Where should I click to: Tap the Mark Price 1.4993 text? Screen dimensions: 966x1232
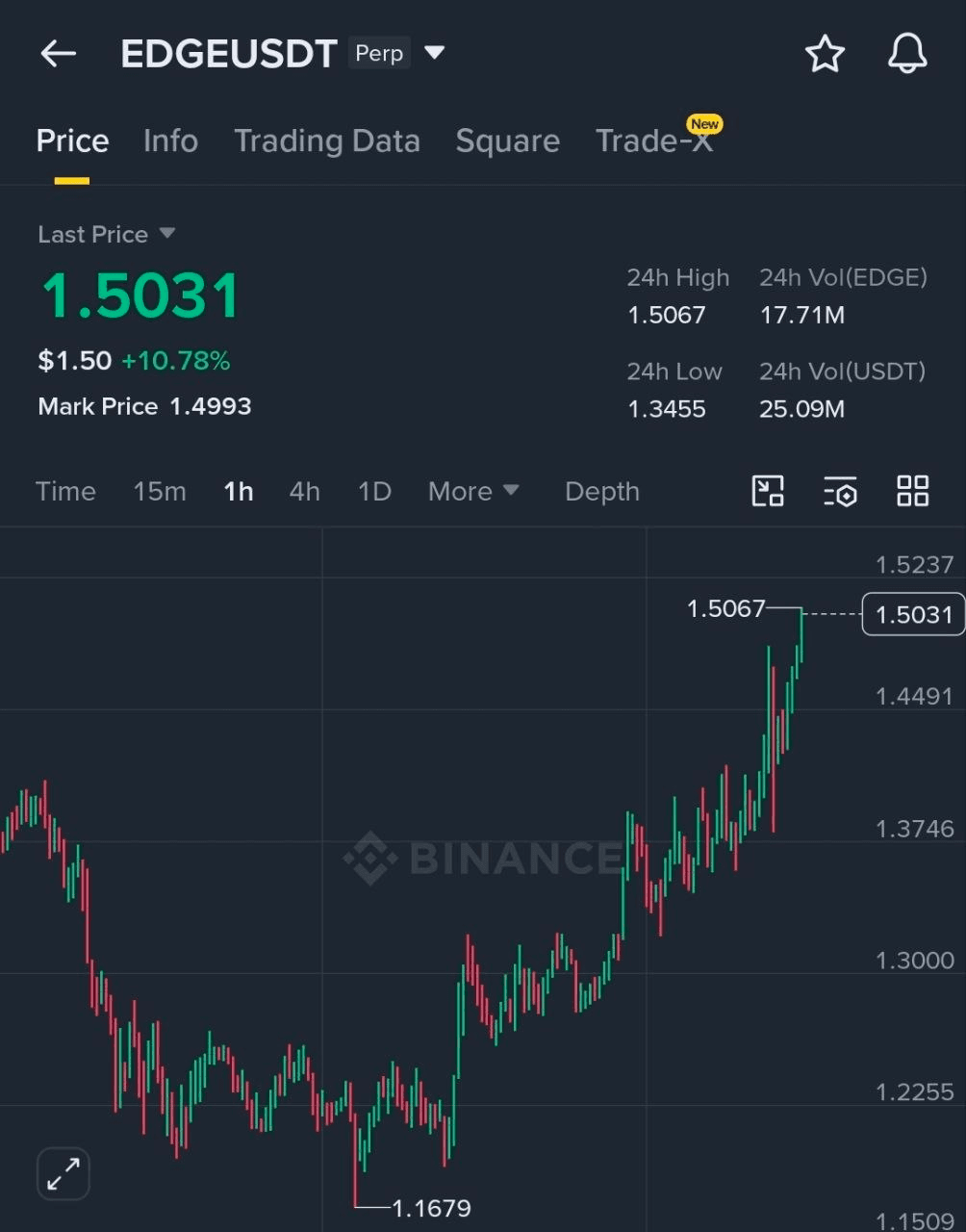(x=144, y=406)
